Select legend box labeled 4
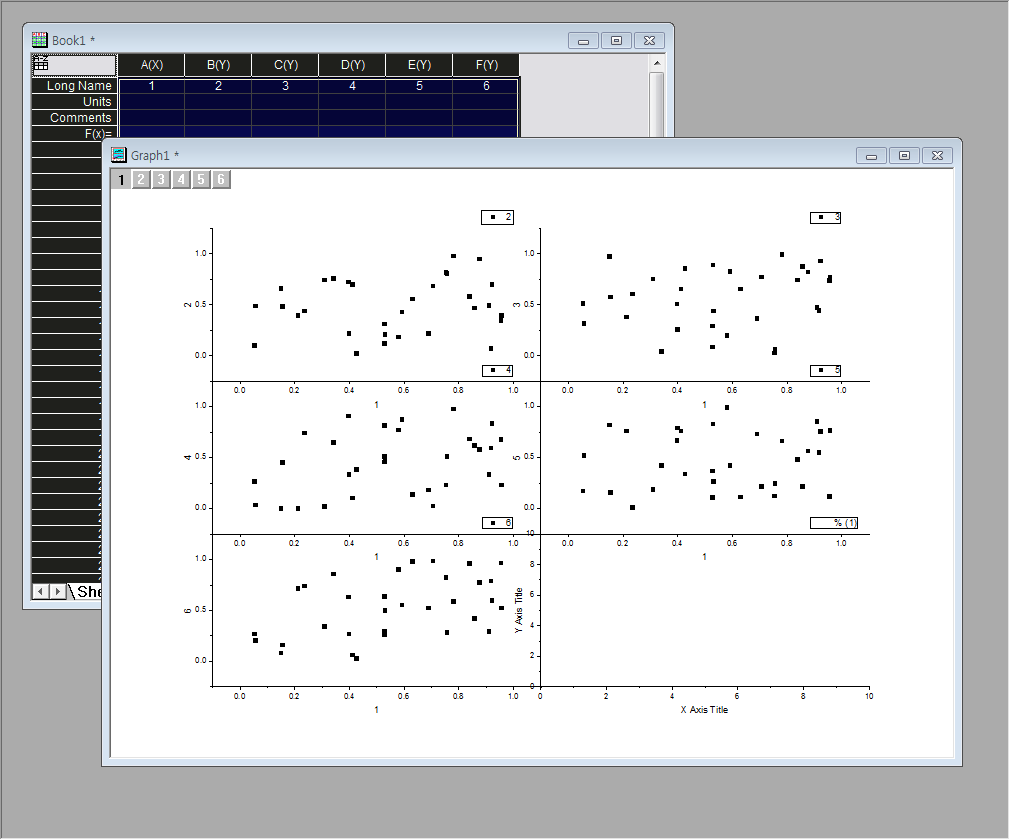 tap(497, 370)
